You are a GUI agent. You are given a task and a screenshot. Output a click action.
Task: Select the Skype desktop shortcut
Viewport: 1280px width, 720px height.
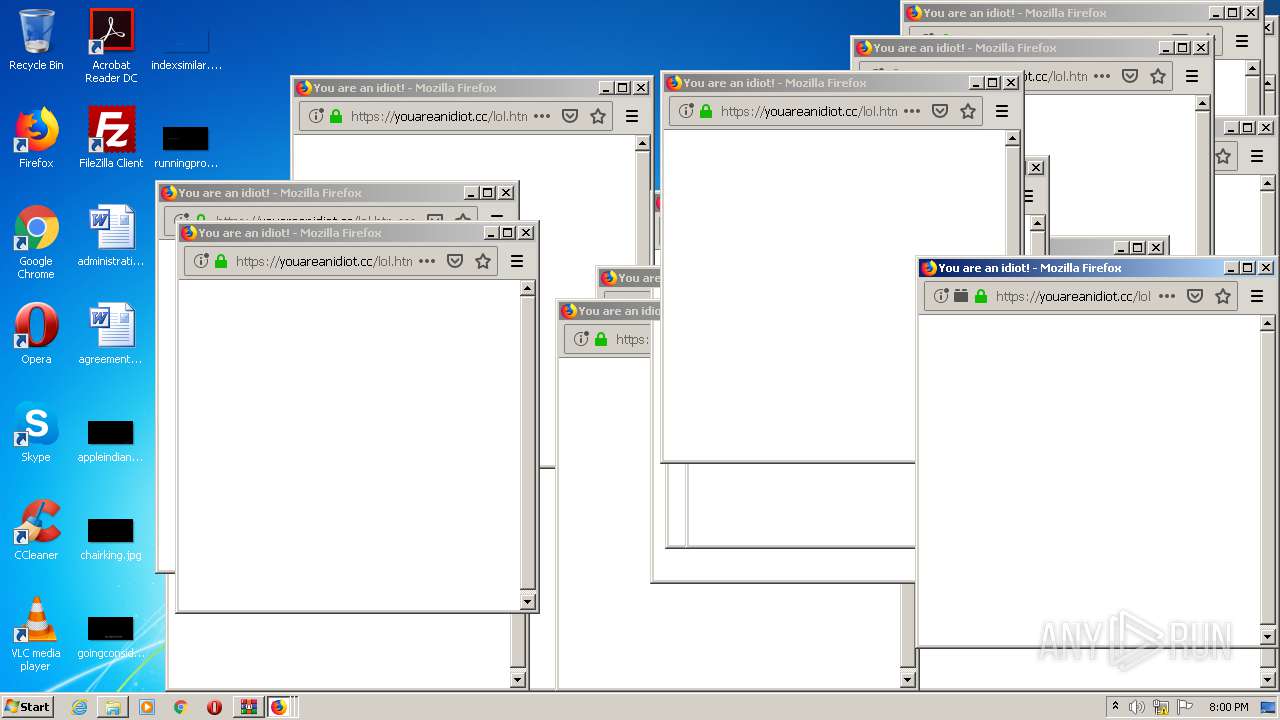36,432
